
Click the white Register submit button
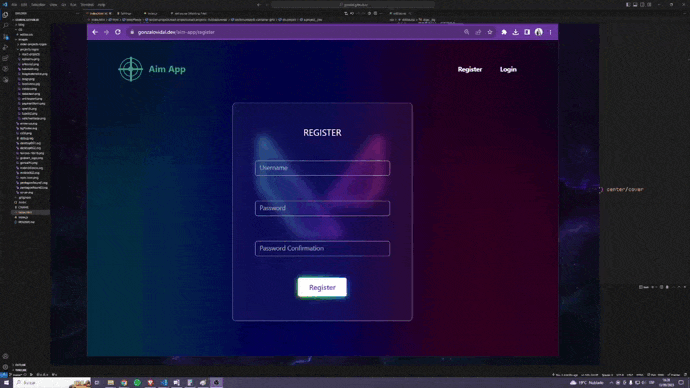[x=322, y=287]
